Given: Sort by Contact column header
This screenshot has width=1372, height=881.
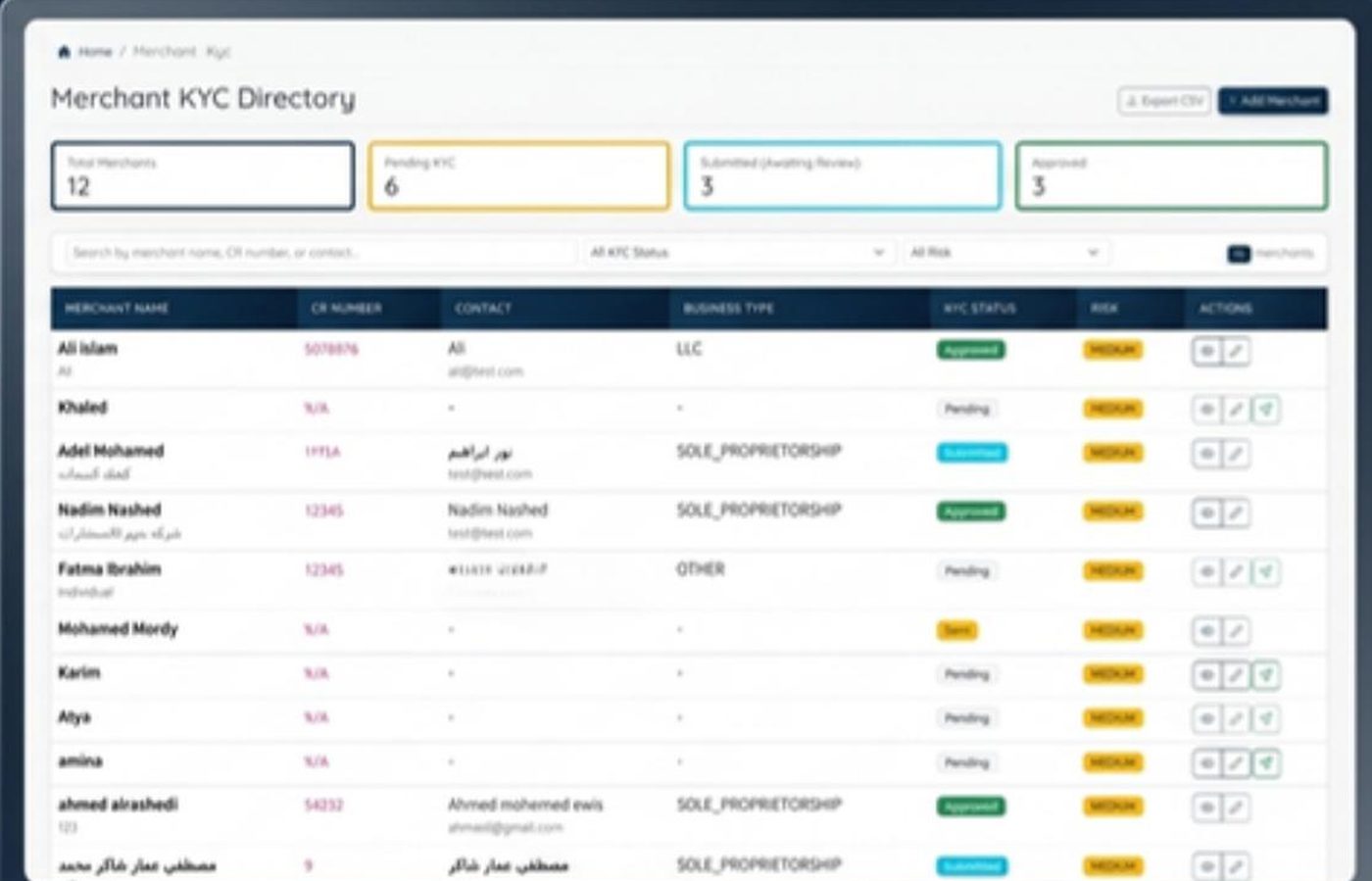Looking at the screenshot, I should (483, 308).
